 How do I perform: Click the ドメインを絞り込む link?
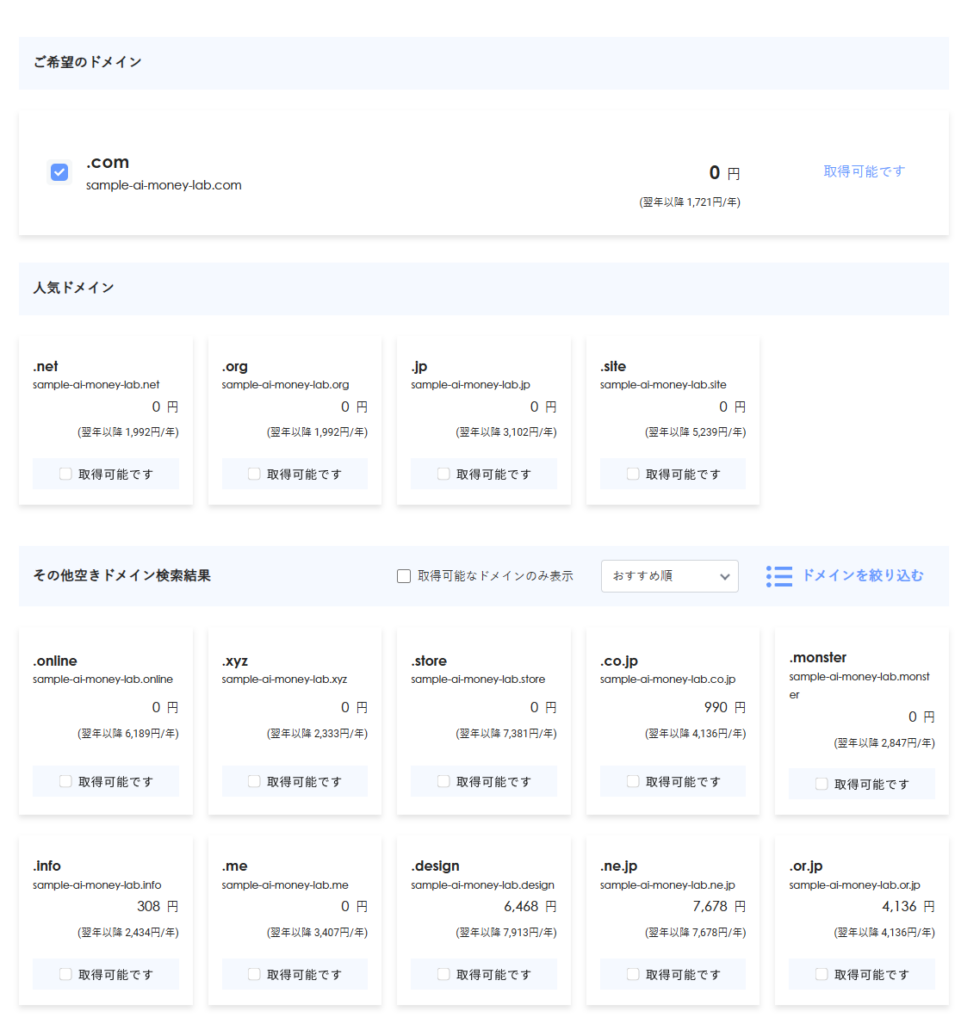[x=862, y=576]
